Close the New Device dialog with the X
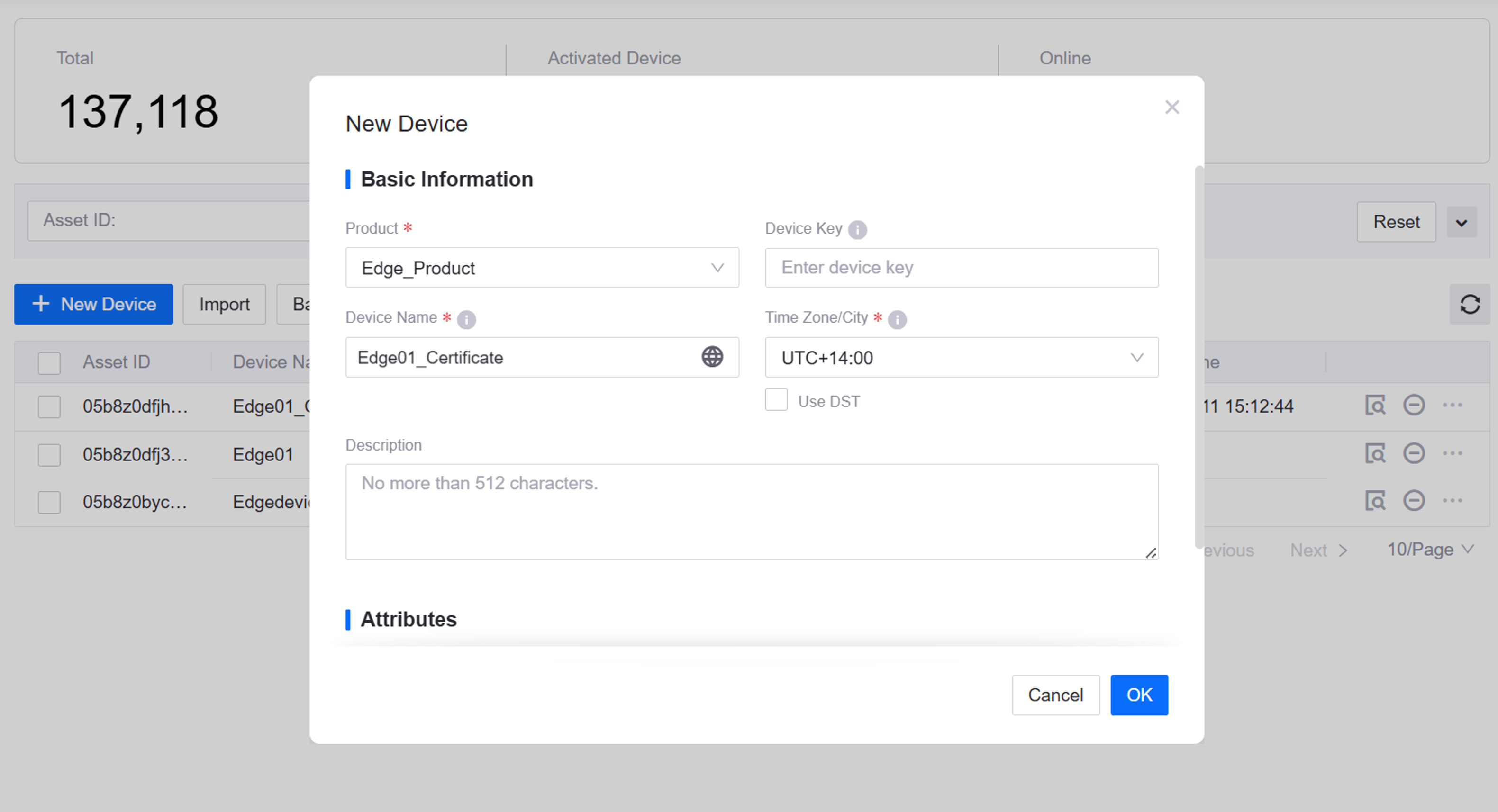Screen dimensions: 1498x812 [x=1172, y=107]
